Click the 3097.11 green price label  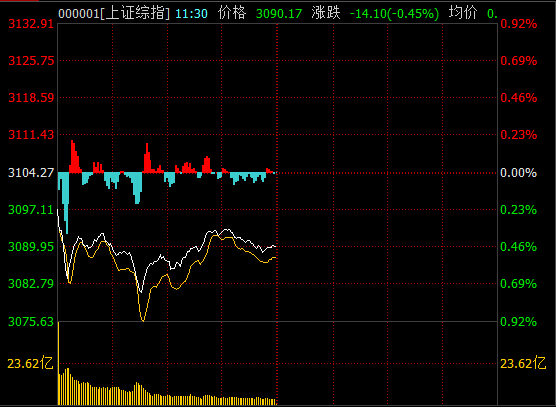tap(31, 210)
